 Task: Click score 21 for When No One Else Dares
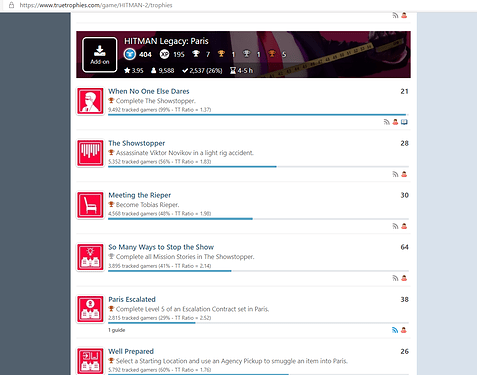[404, 91]
